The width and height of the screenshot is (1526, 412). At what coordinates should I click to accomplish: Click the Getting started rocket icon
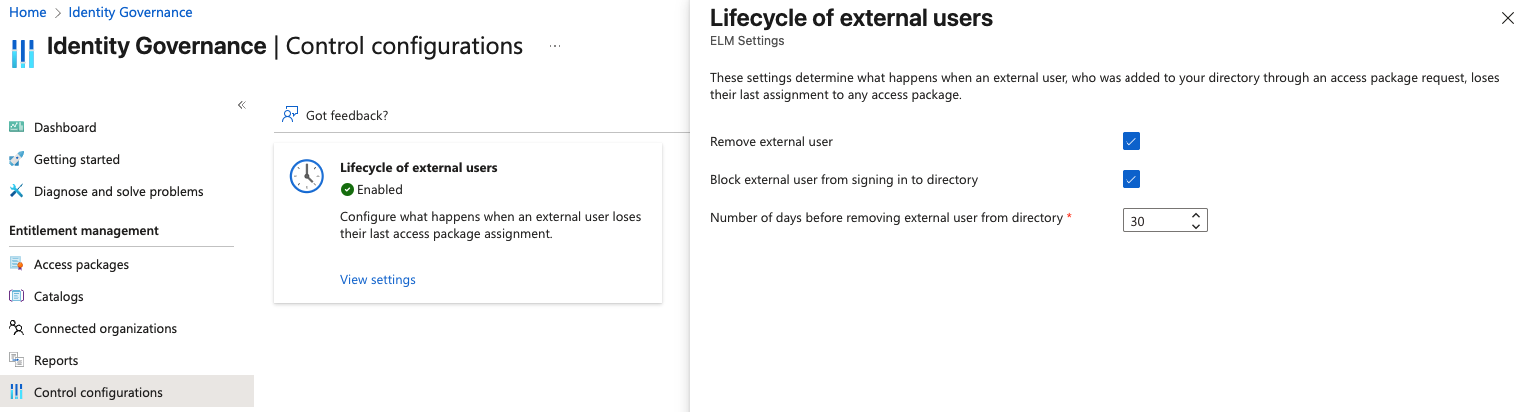pos(16,159)
